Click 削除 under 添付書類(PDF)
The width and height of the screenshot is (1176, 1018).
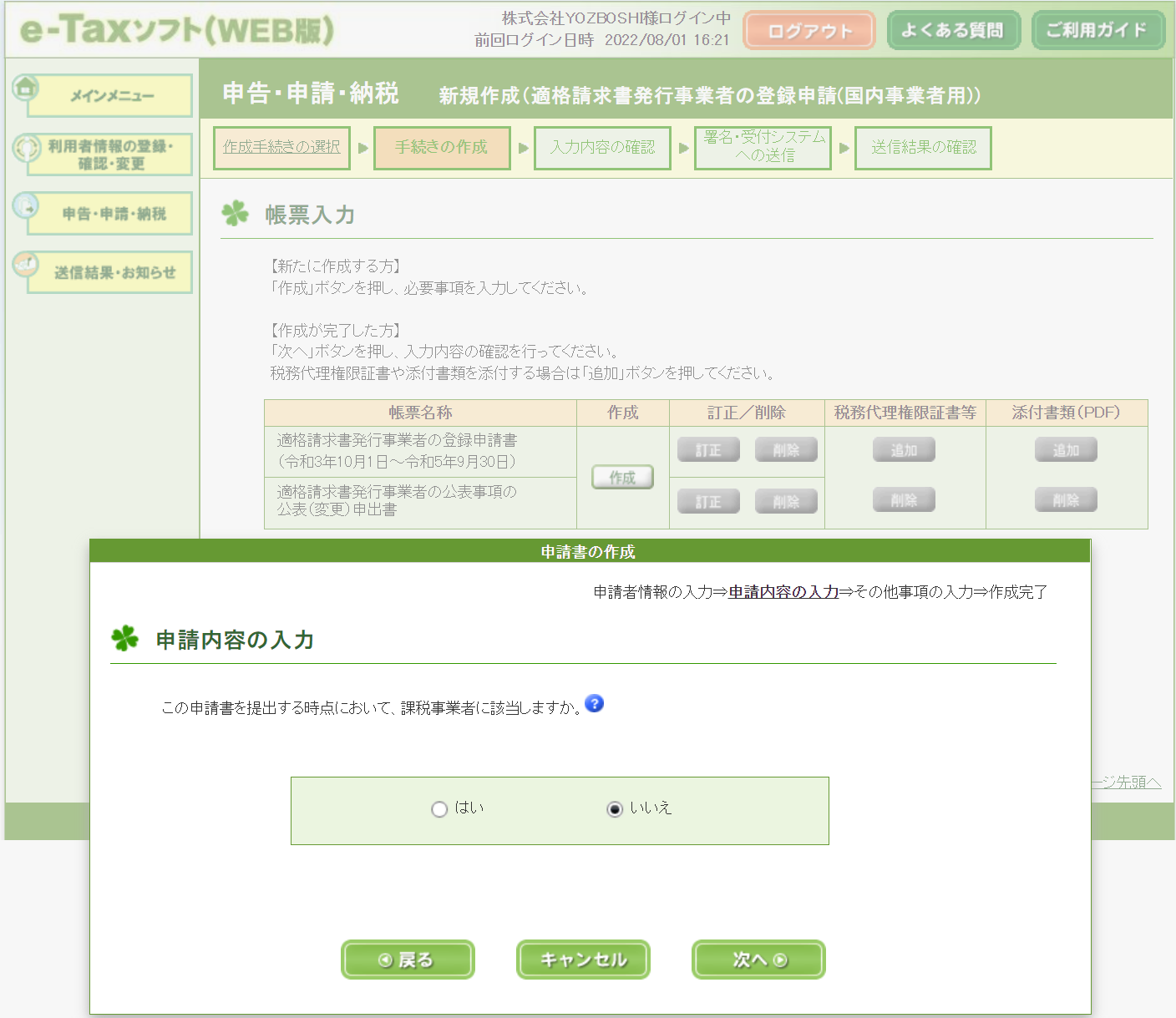pyautogui.click(x=1066, y=500)
